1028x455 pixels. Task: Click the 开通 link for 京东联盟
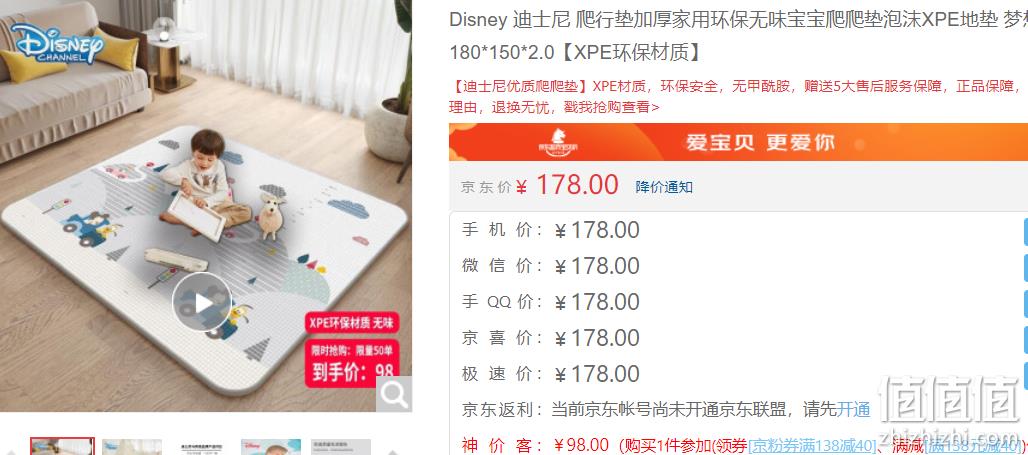[x=854, y=410]
